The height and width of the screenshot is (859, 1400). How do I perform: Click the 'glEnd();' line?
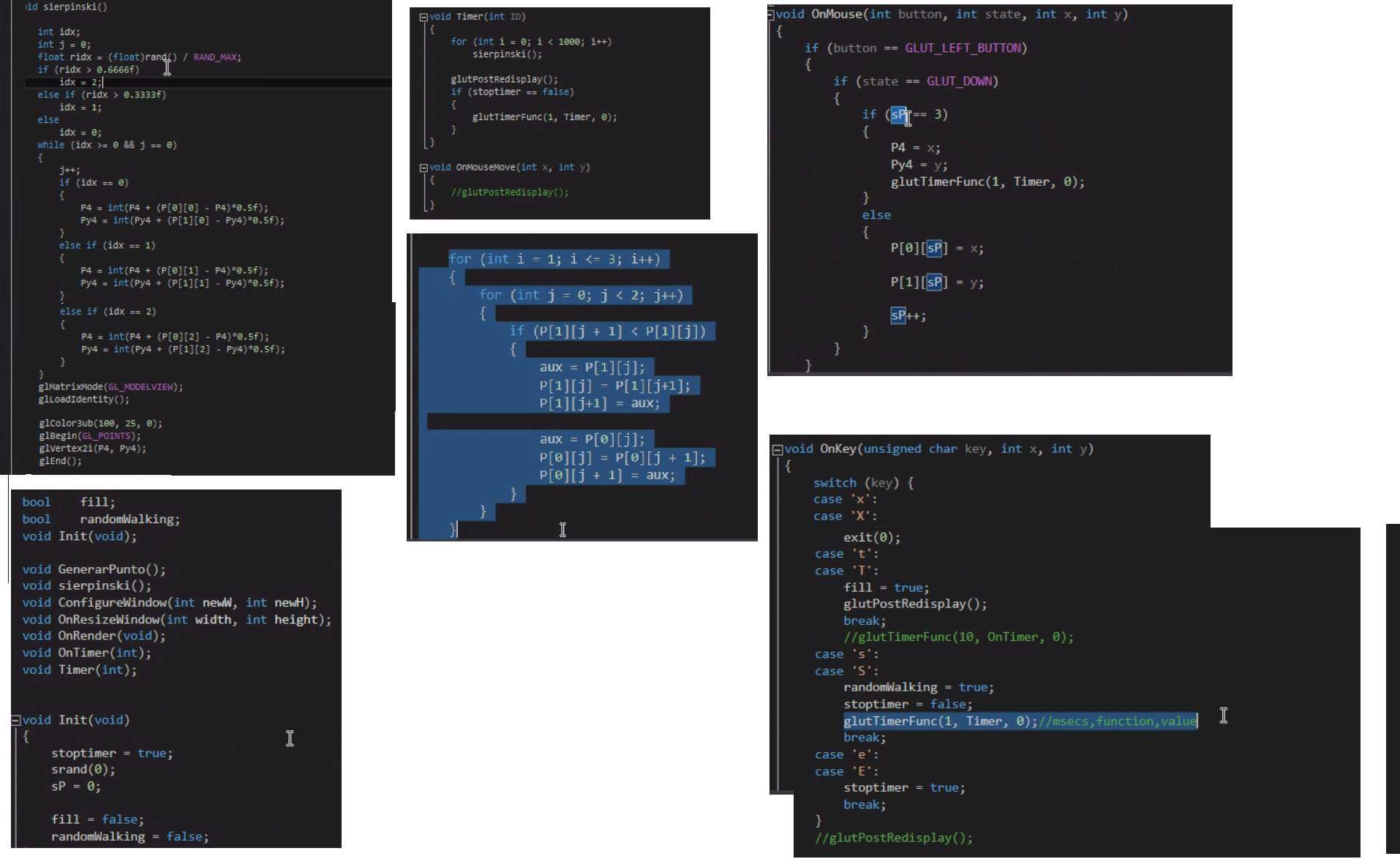(x=60, y=461)
